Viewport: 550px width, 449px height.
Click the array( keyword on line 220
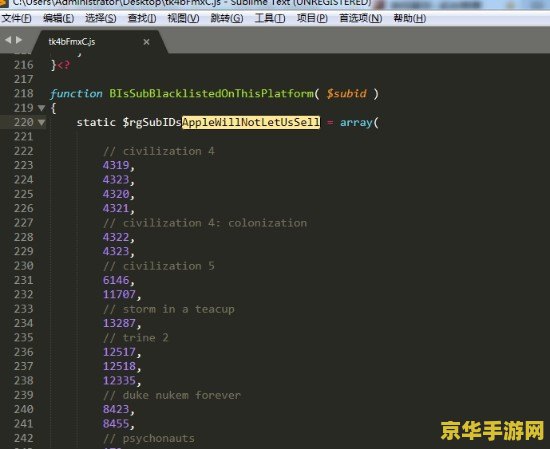click(x=359, y=123)
